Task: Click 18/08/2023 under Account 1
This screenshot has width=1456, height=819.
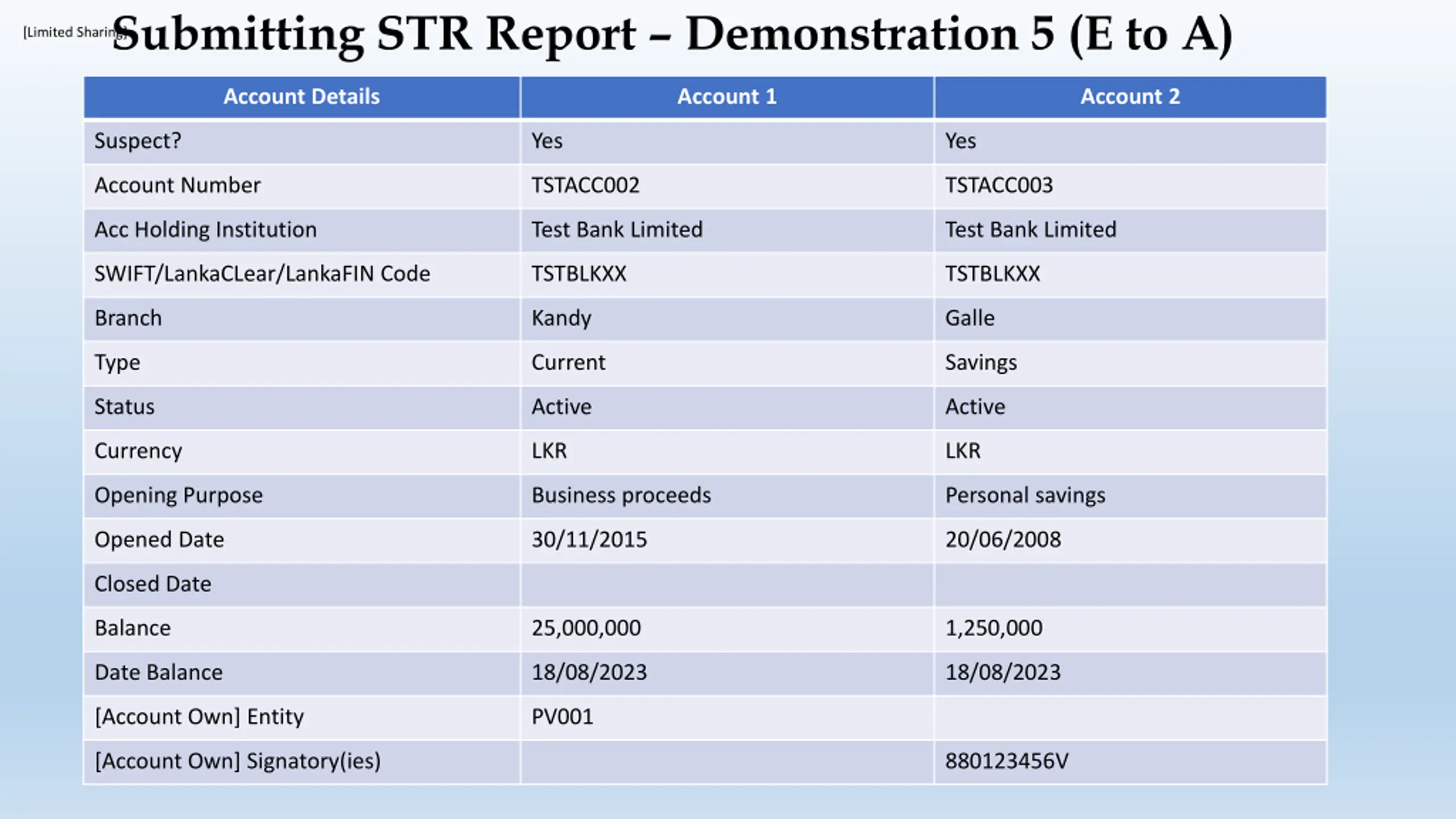Action: point(589,673)
